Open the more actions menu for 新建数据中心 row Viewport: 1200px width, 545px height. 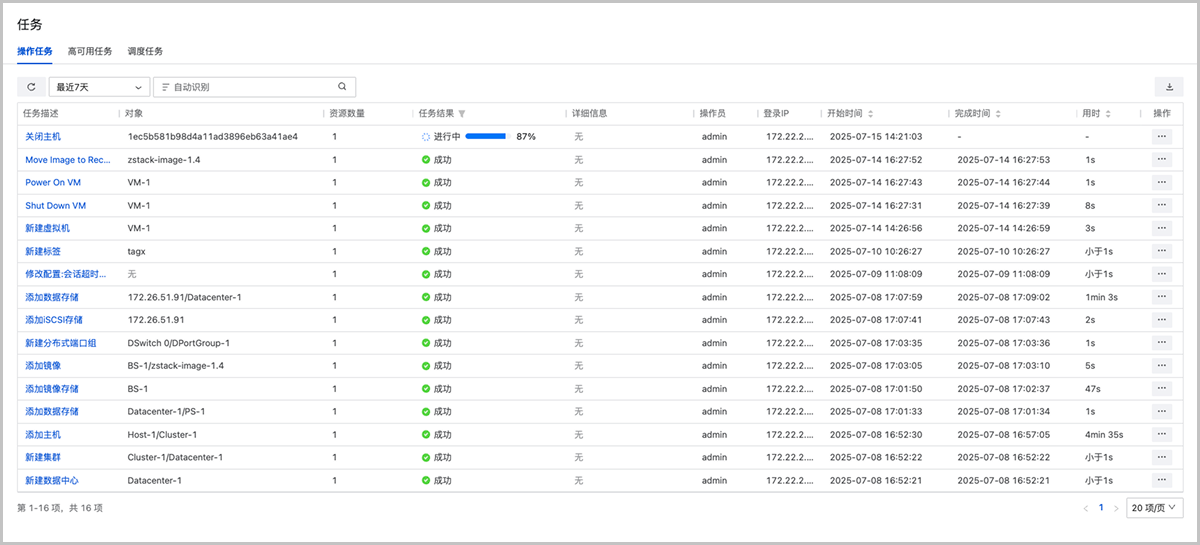pyautogui.click(x=1161, y=481)
